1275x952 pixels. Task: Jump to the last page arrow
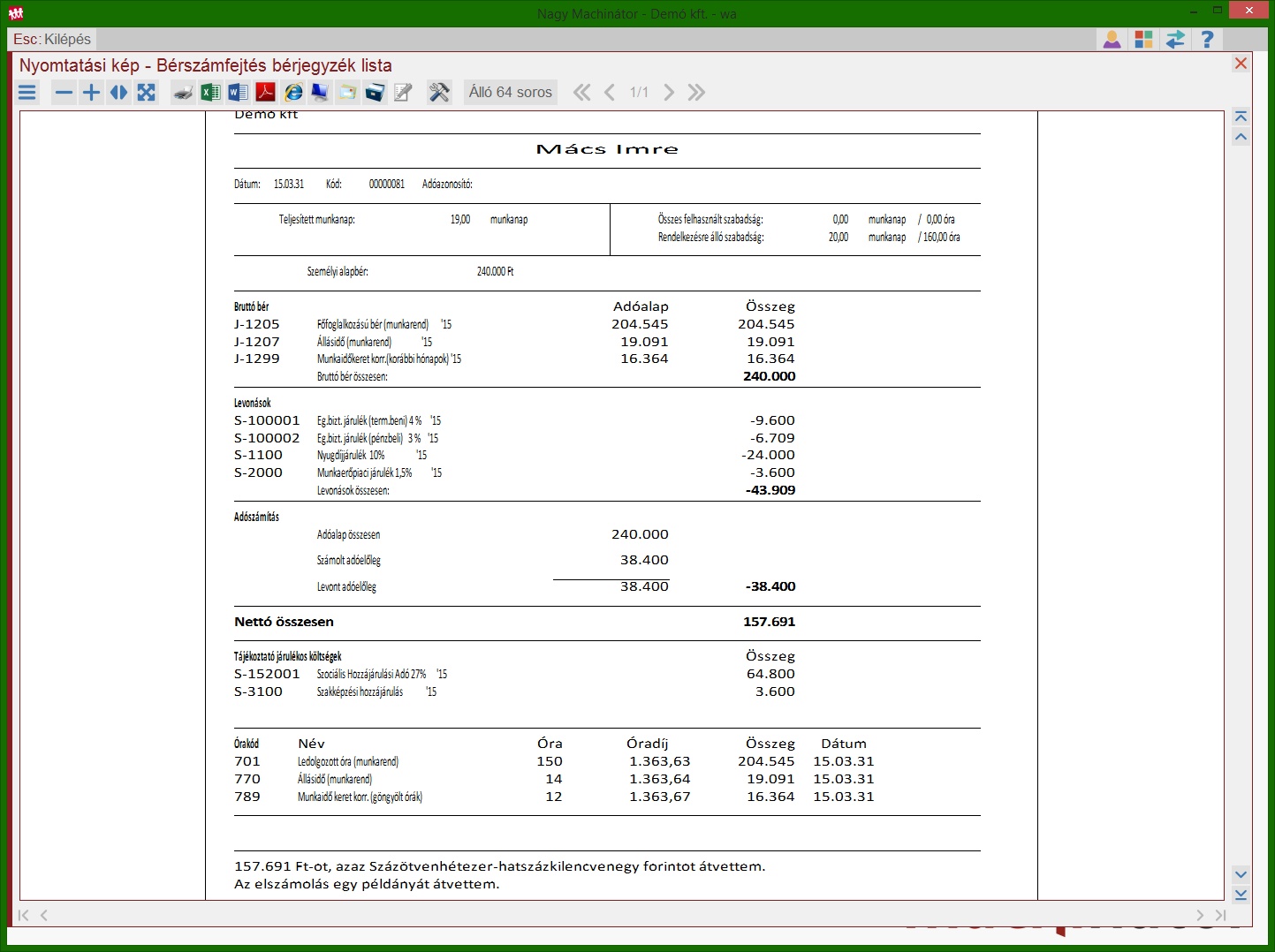tap(697, 93)
